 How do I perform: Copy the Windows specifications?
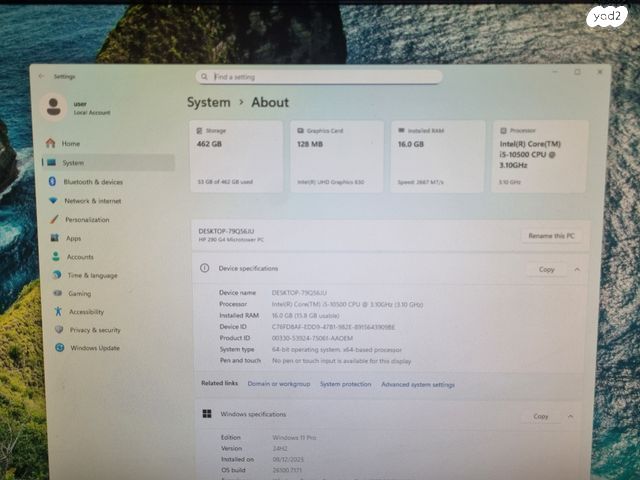(x=540, y=416)
